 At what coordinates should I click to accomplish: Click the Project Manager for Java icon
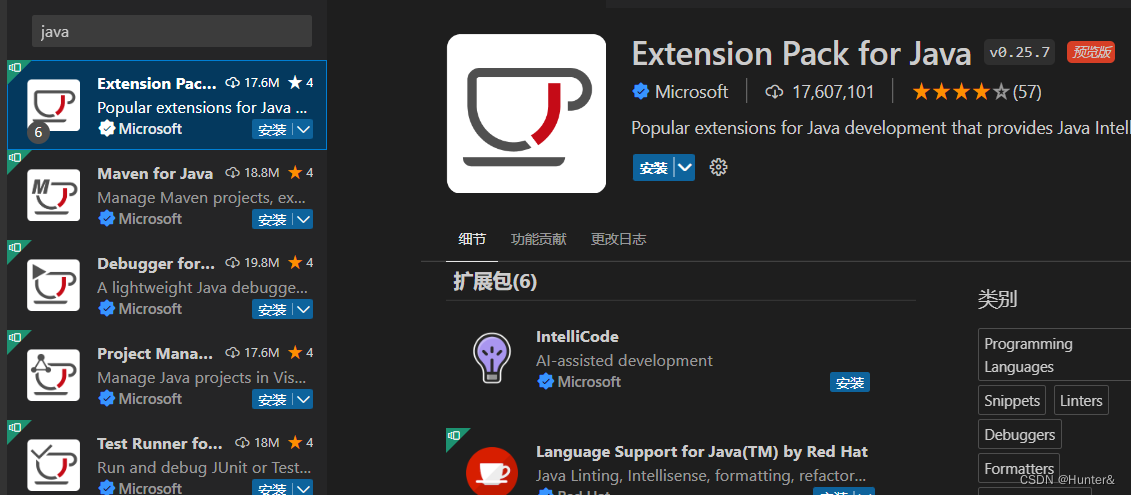pyautogui.click(x=53, y=375)
